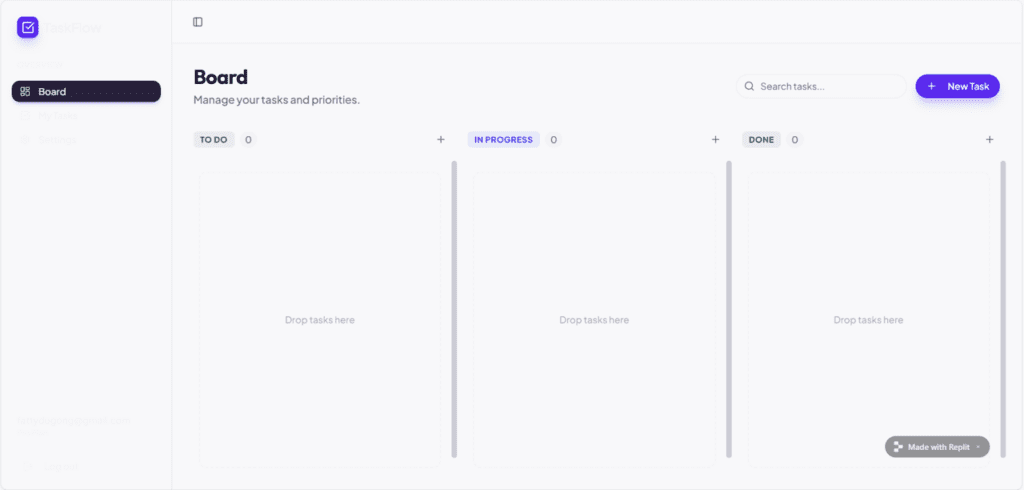Create a task with New Task button

tap(957, 86)
